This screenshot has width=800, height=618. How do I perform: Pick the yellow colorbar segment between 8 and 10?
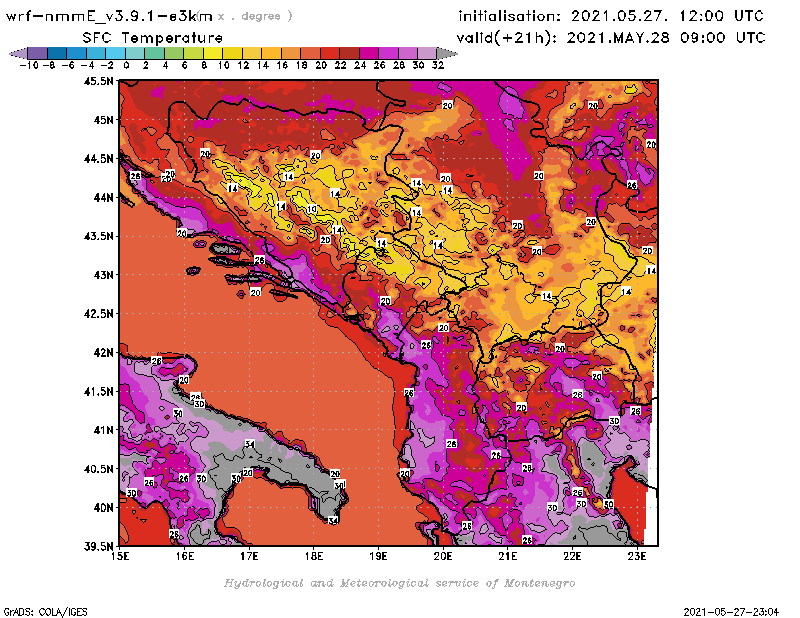[213, 53]
